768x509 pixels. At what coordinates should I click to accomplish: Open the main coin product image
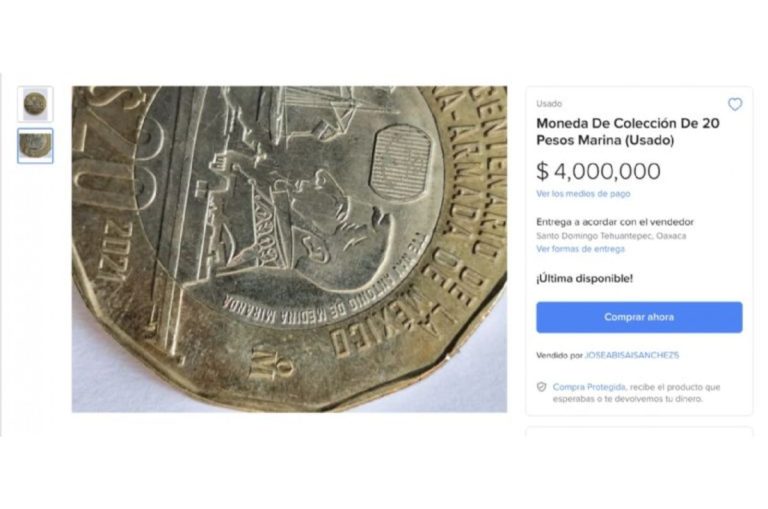pos(289,249)
